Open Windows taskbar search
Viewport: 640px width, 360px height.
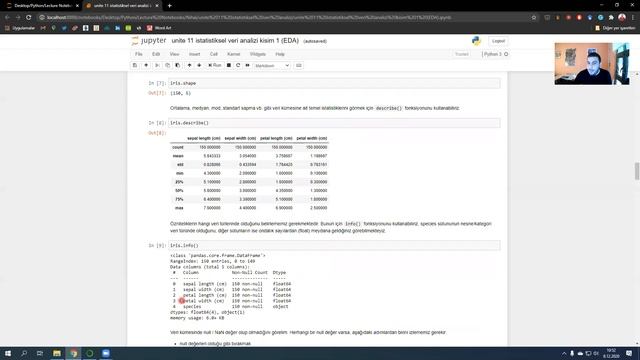(x=24, y=353)
